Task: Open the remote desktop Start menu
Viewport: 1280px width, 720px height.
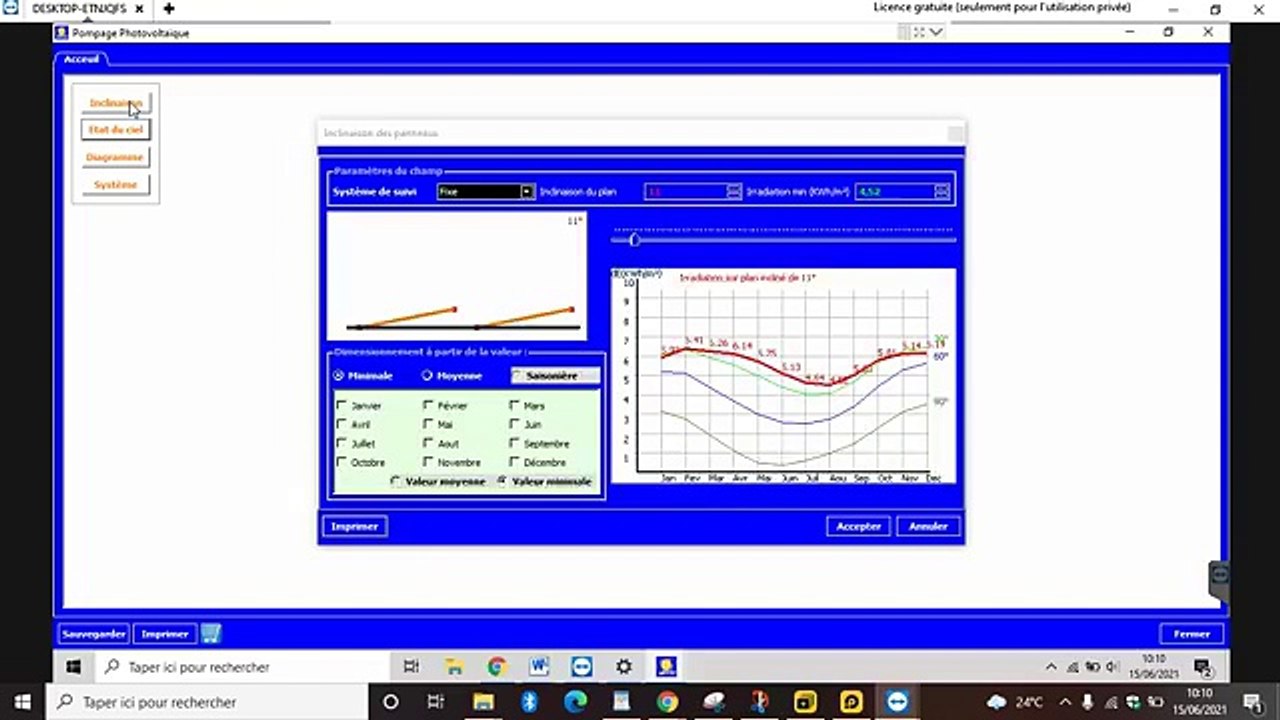Action: pos(73,667)
